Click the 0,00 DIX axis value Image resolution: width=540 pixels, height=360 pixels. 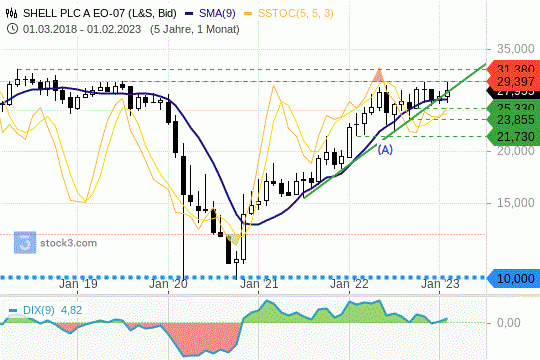click(x=509, y=323)
